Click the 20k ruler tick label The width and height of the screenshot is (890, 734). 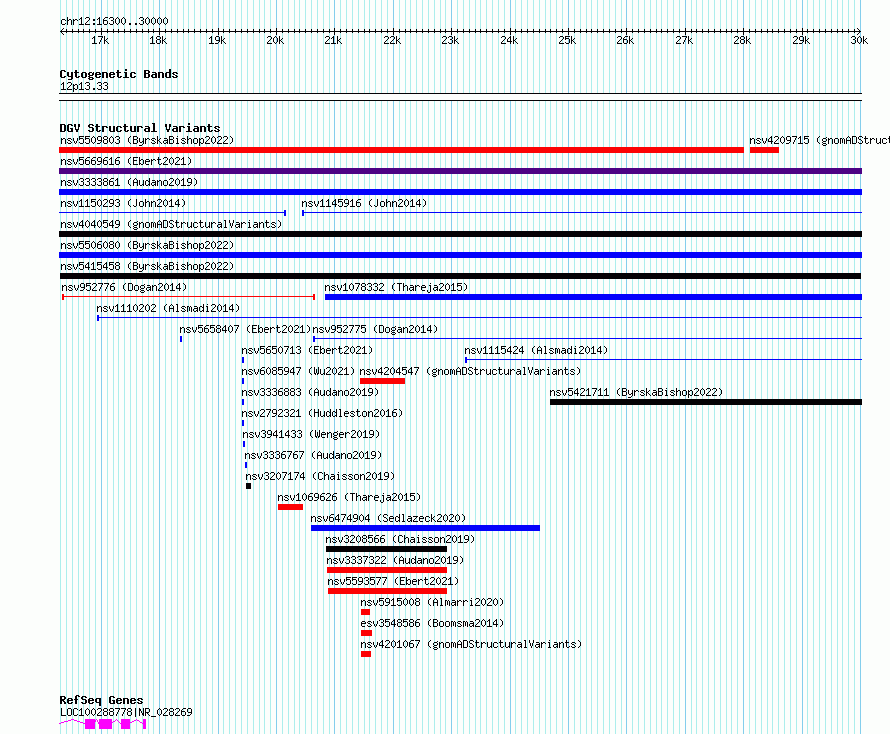tap(275, 40)
